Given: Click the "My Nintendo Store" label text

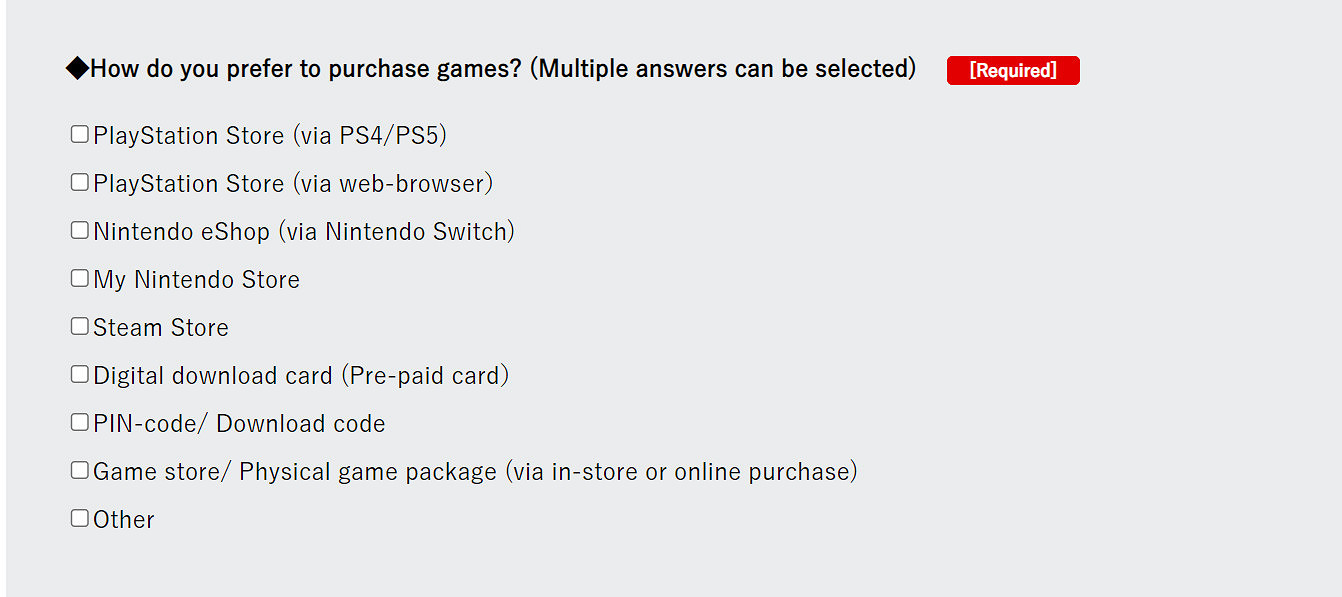Looking at the screenshot, I should pyautogui.click(x=197, y=280).
